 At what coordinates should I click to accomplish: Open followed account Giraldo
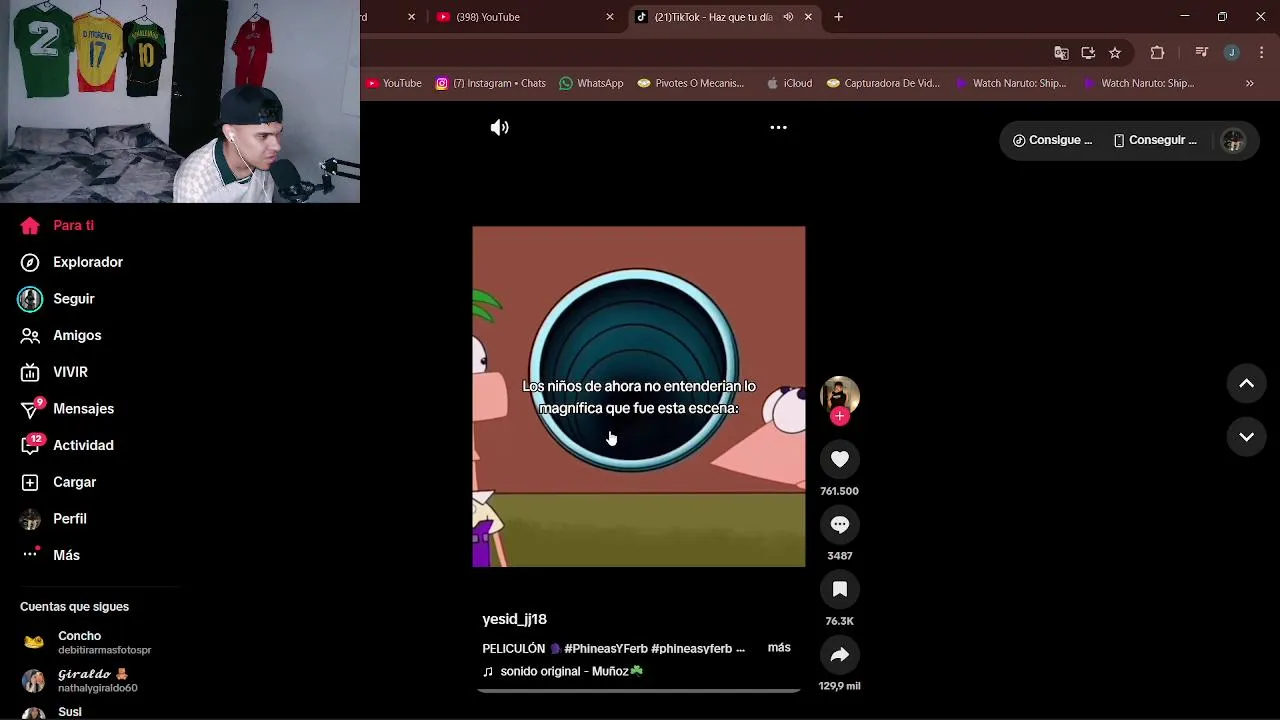(98, 681)
